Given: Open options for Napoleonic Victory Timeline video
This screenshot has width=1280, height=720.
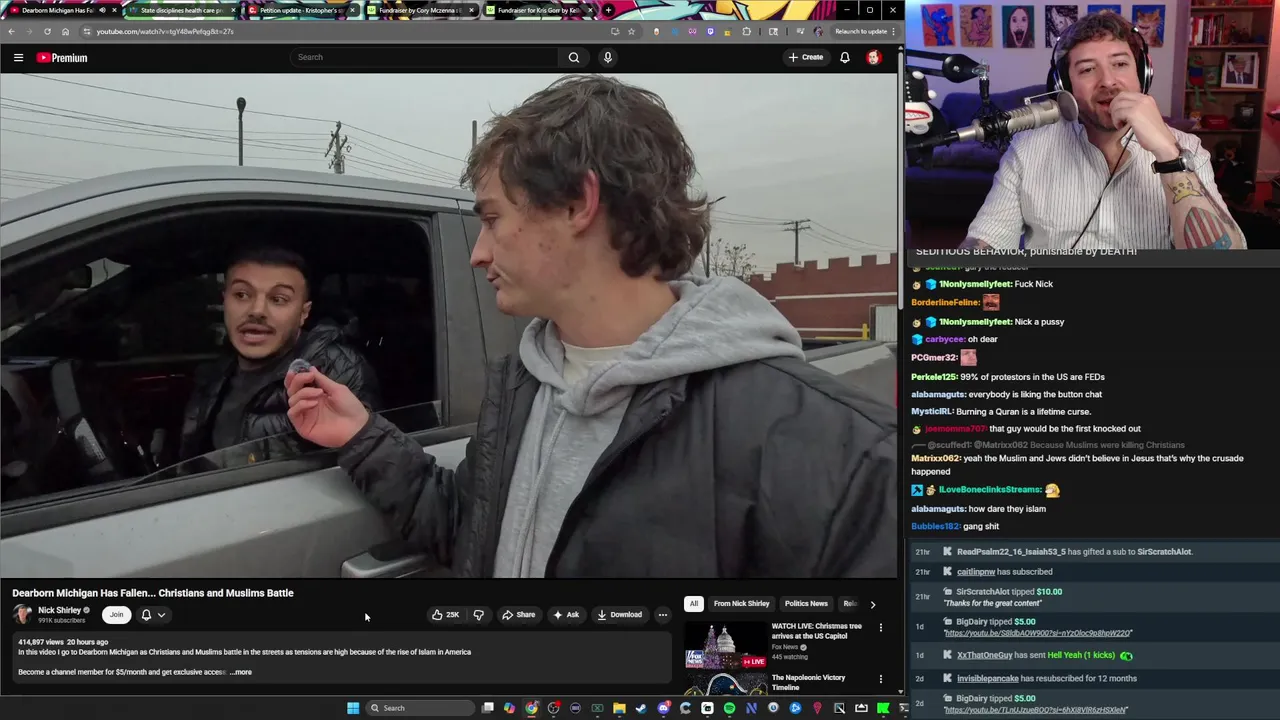Looking at the screenshot, I should click(881, 679).
